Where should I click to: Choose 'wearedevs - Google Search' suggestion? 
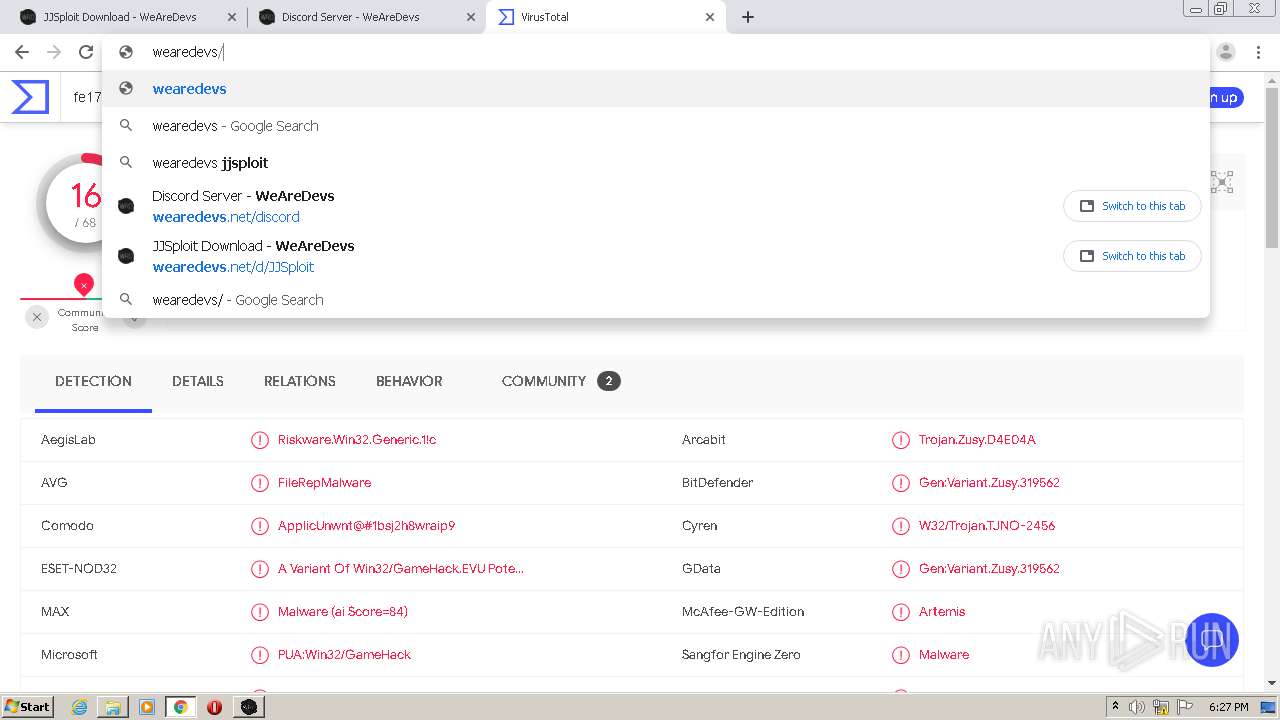[656, 126]
